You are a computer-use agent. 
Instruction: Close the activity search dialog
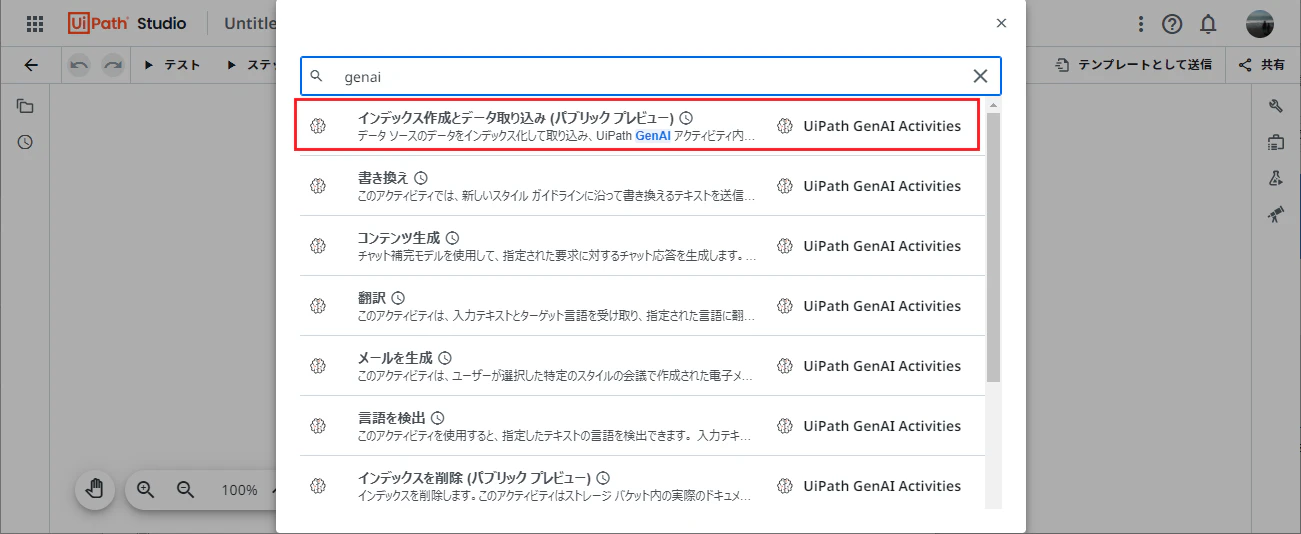1001,23
